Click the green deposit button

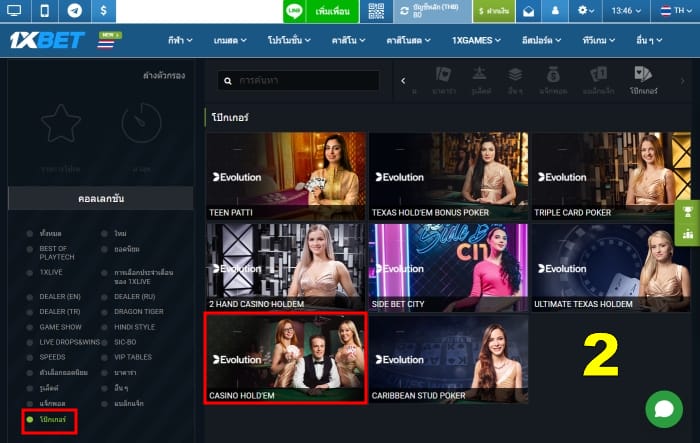pos(494,11)
